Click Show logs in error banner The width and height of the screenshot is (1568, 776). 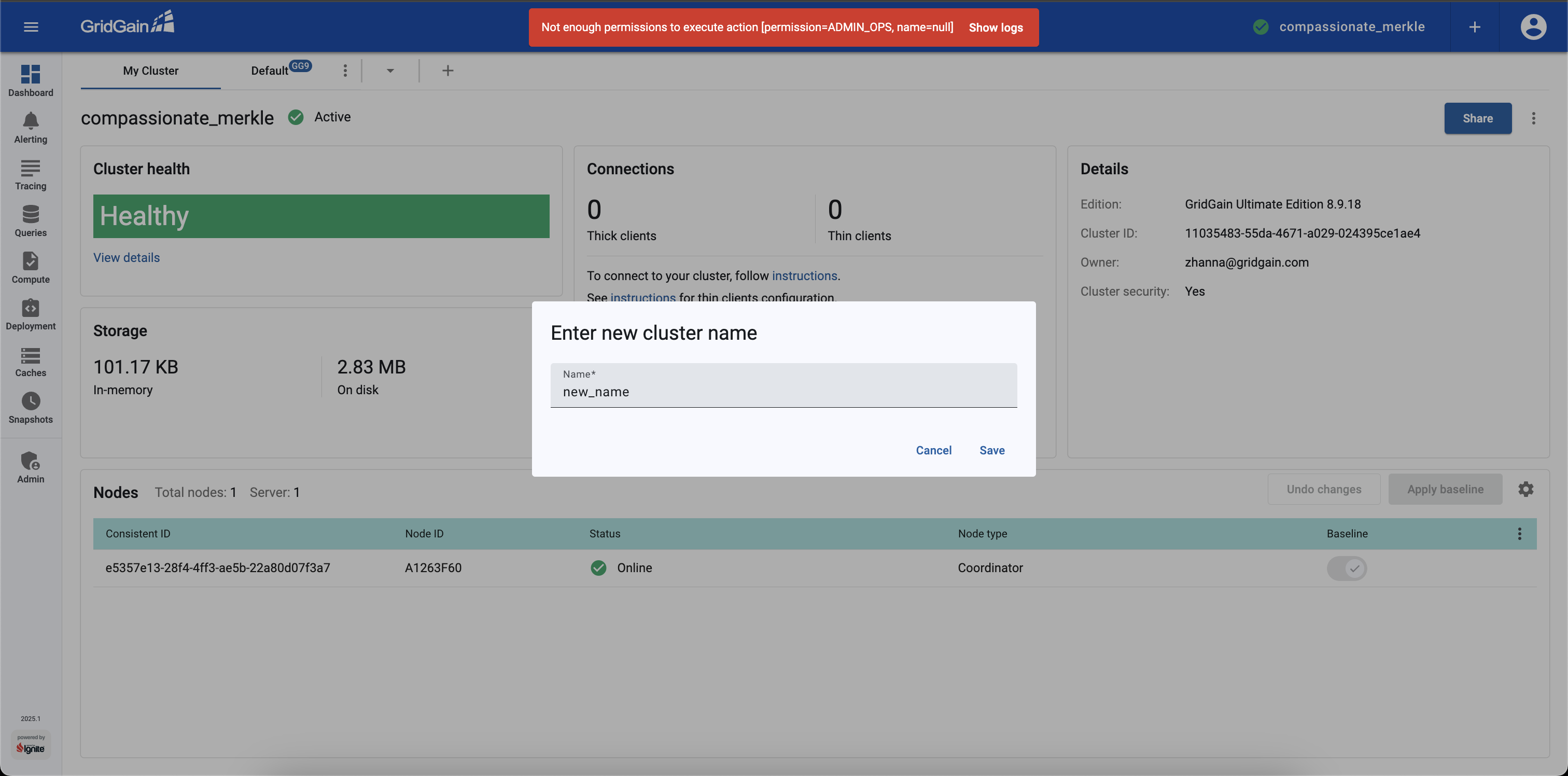point(996,27)
